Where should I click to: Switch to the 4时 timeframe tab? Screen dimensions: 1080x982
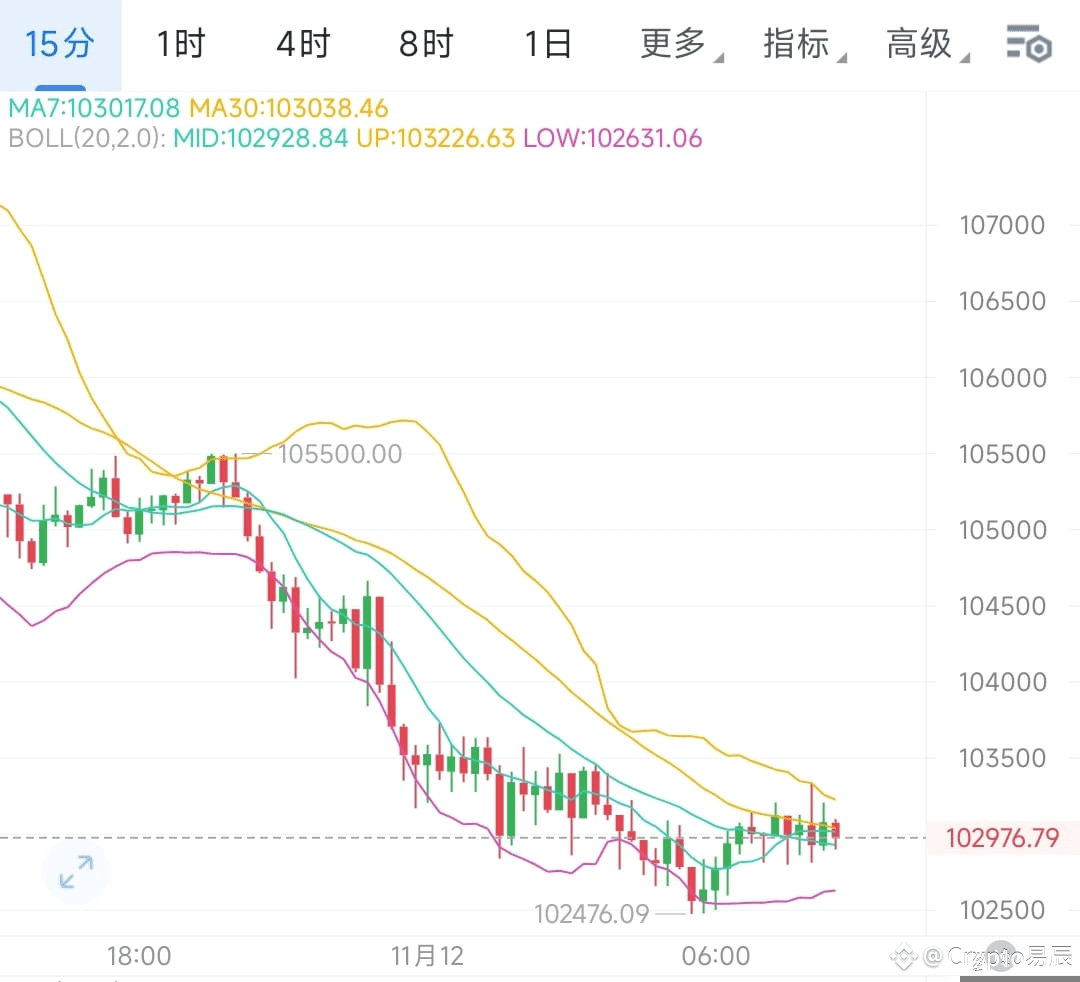point(302,44)
